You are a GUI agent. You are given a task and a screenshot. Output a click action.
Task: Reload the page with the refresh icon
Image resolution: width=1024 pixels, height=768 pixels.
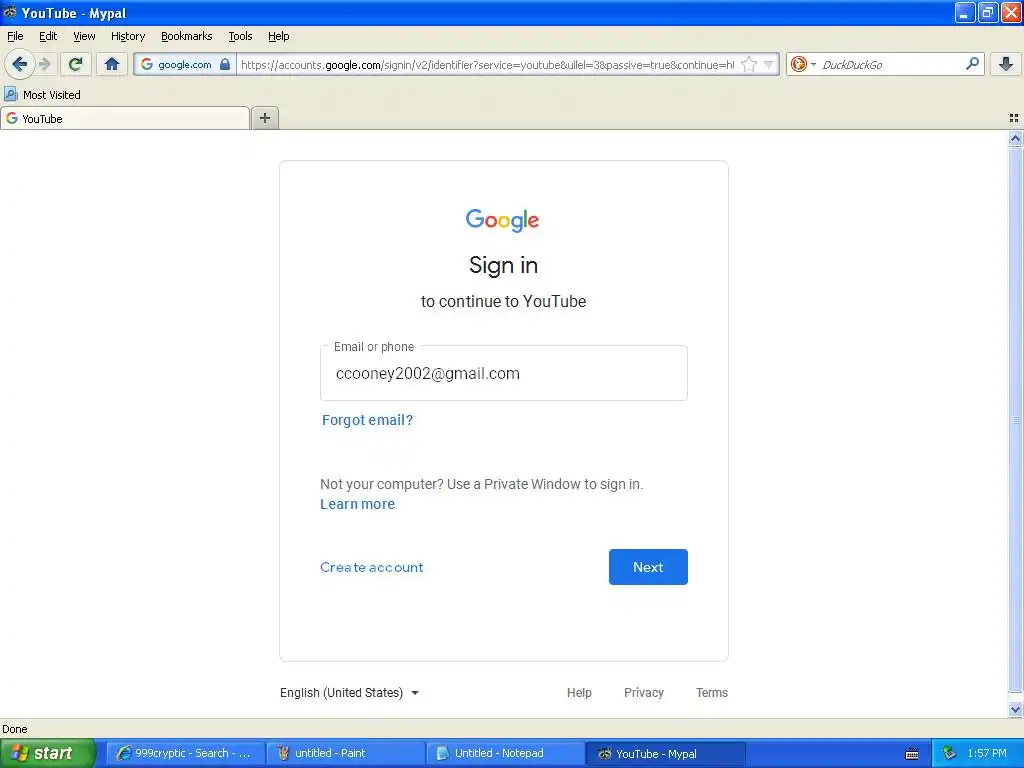pos(76,64)
